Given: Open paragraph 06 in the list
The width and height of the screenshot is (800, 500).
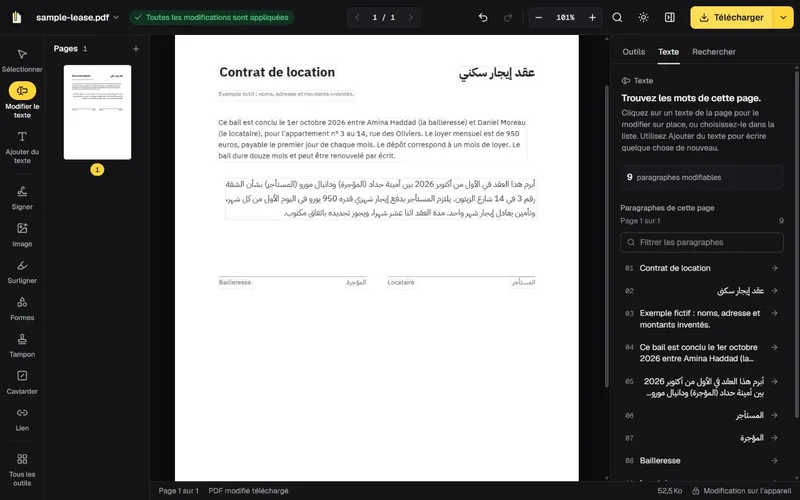Looking at the screenshot, I should click(x=702, y=415).
